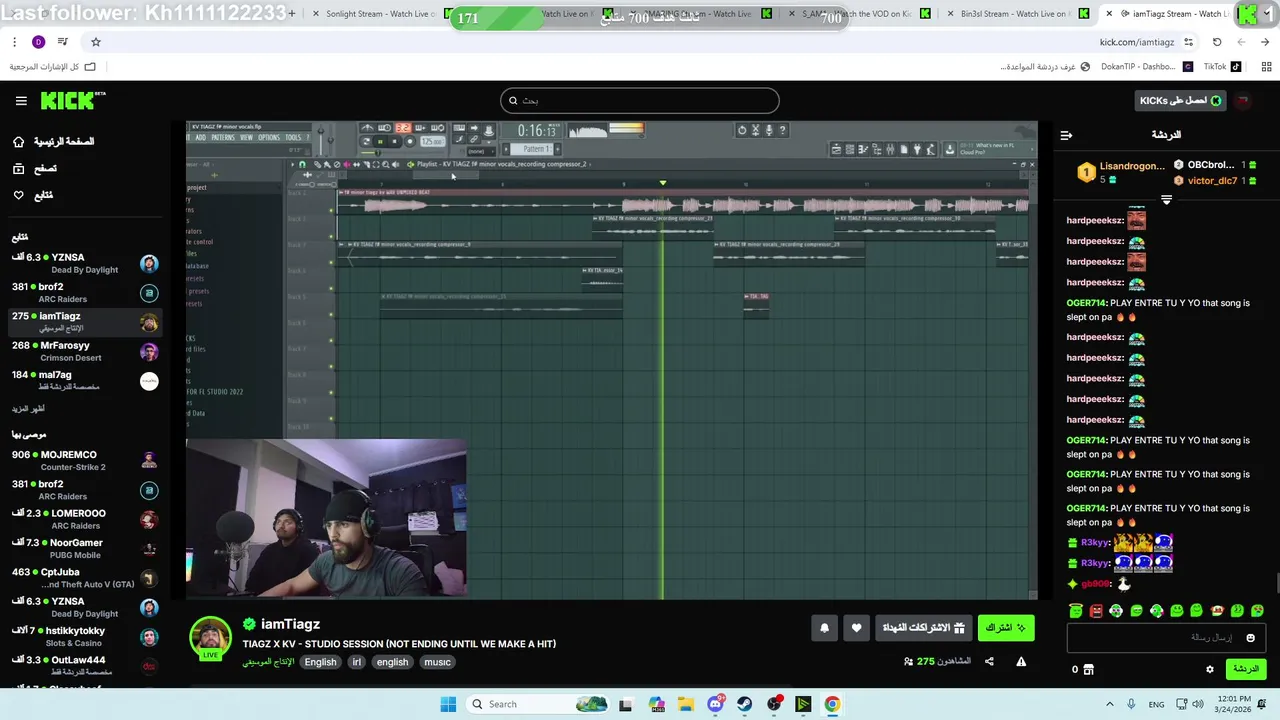Open mal7ag channel in sidebar
1280x720 pixels.
(85, 381)
